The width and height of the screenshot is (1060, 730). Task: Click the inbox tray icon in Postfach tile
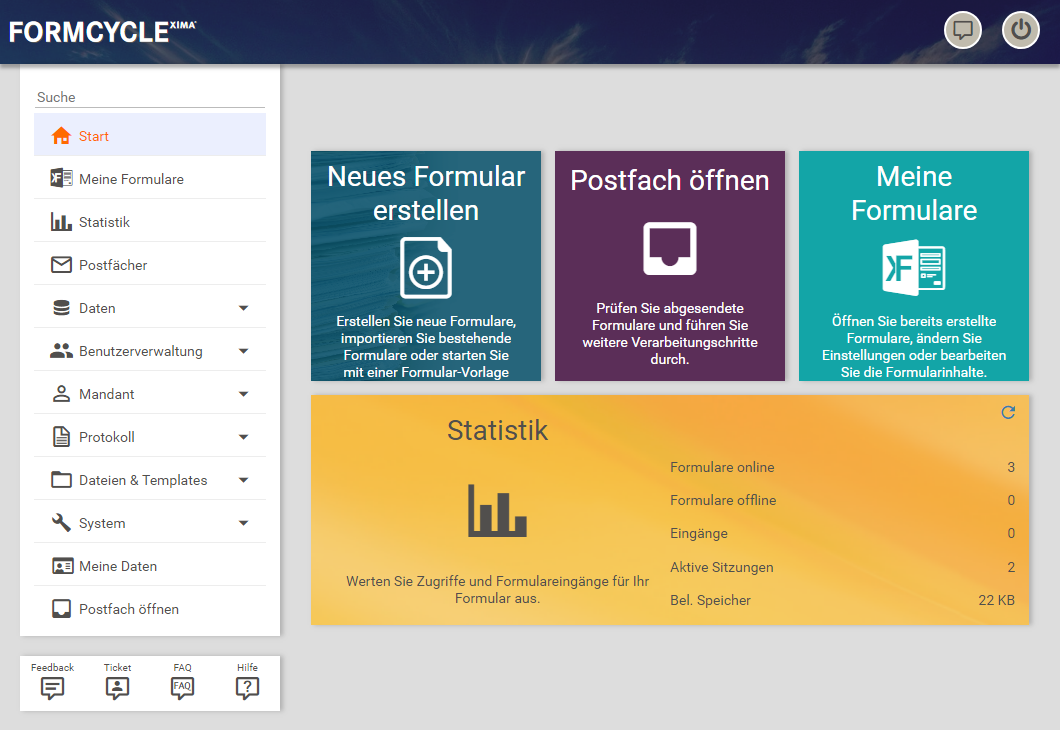point(669,248)
